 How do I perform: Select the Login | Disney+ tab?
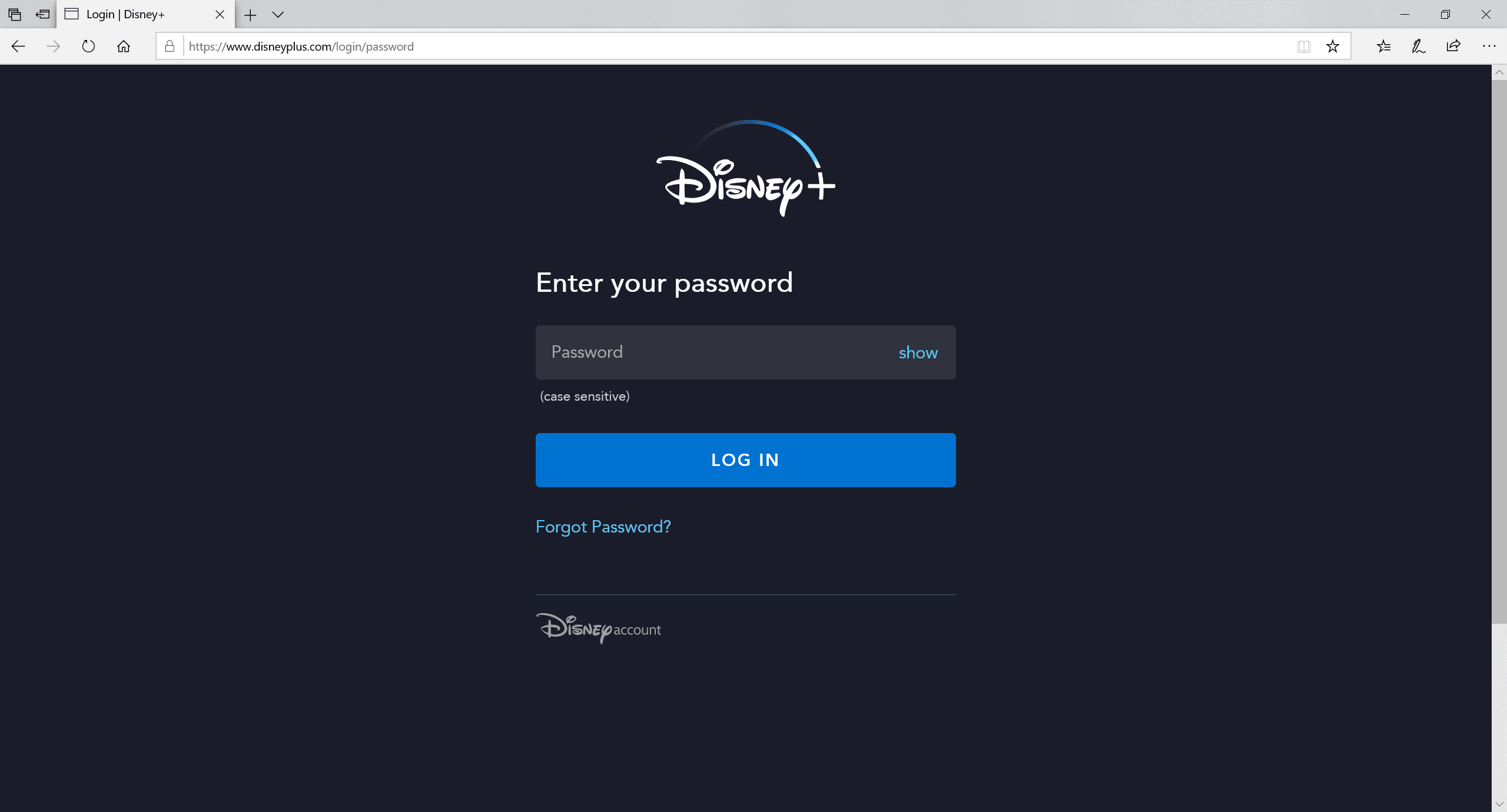(x=125, y=14)
